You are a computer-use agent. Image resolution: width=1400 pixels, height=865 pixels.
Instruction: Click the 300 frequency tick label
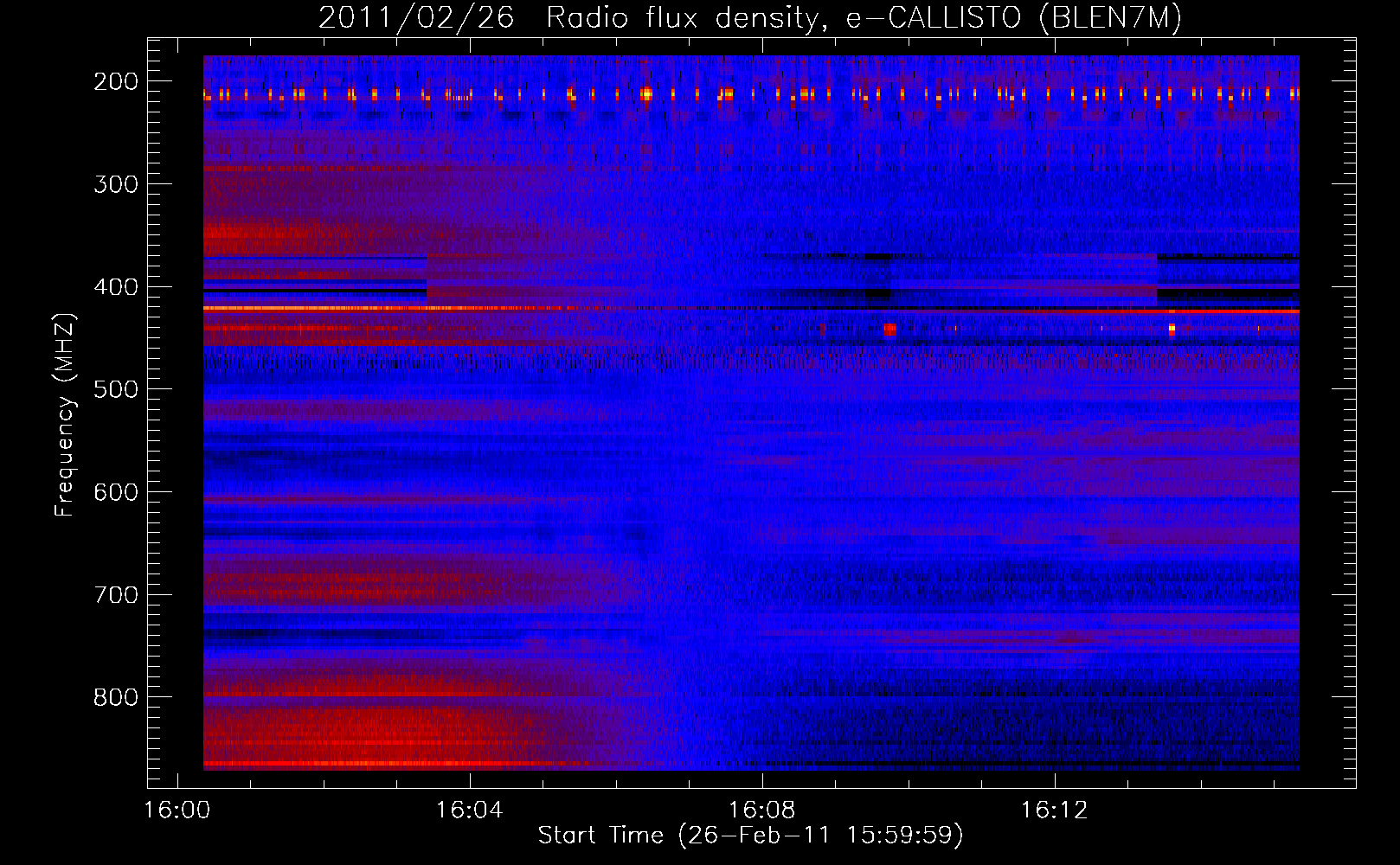[116, 184]
